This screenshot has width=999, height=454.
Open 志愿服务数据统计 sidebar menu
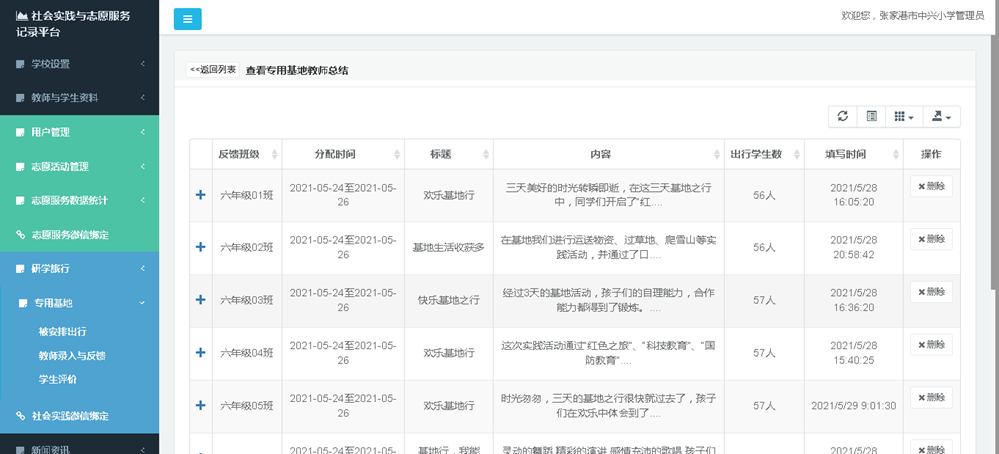point(80,201)
